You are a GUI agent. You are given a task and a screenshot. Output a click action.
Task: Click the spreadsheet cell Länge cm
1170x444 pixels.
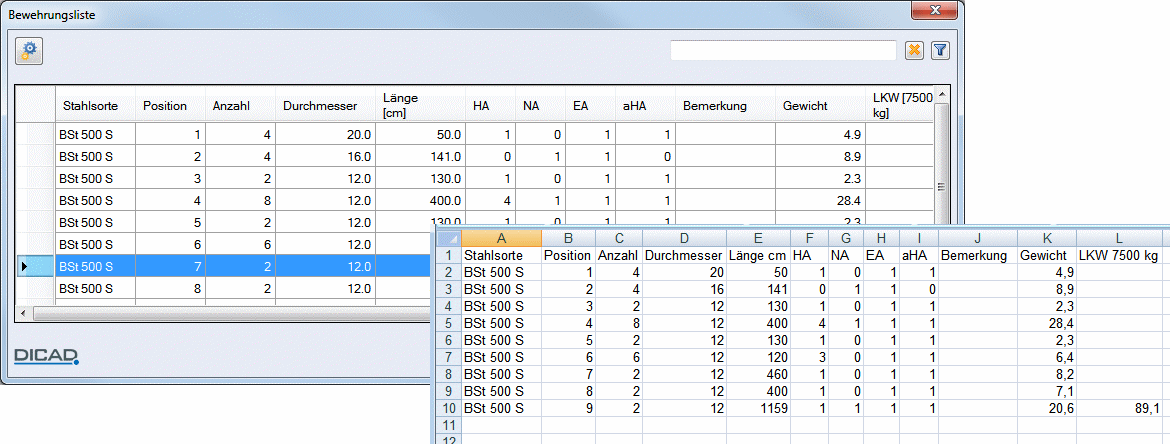[757, 256]
